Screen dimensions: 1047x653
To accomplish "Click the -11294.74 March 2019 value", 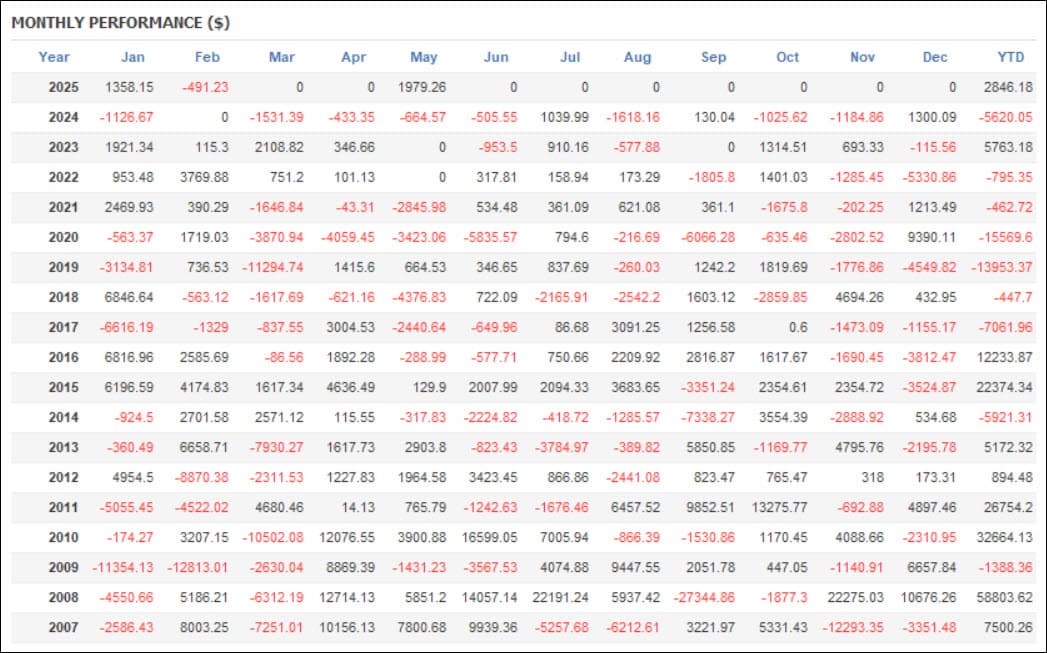I will [272, 268].
